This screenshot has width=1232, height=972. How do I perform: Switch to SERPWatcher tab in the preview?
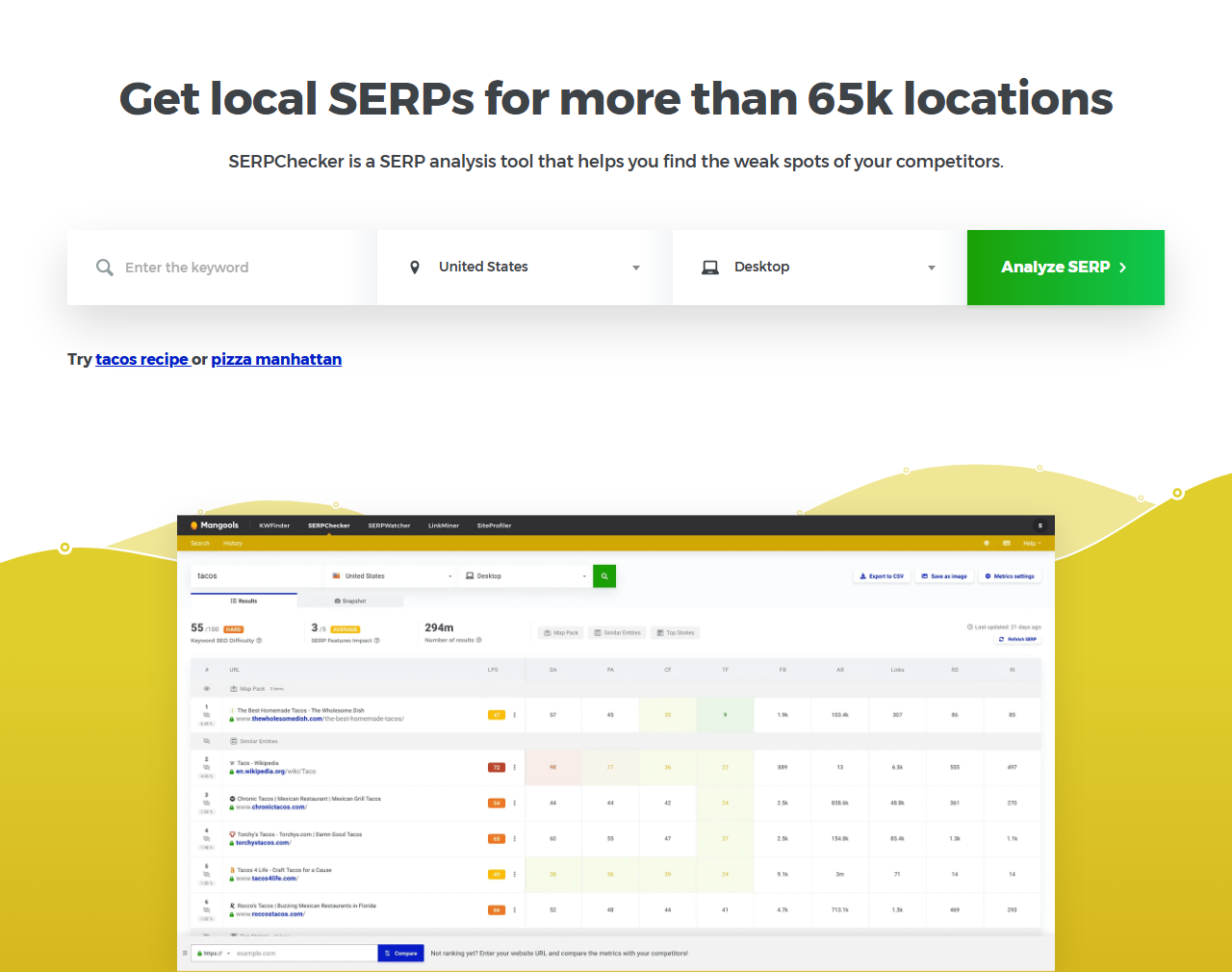389,525
